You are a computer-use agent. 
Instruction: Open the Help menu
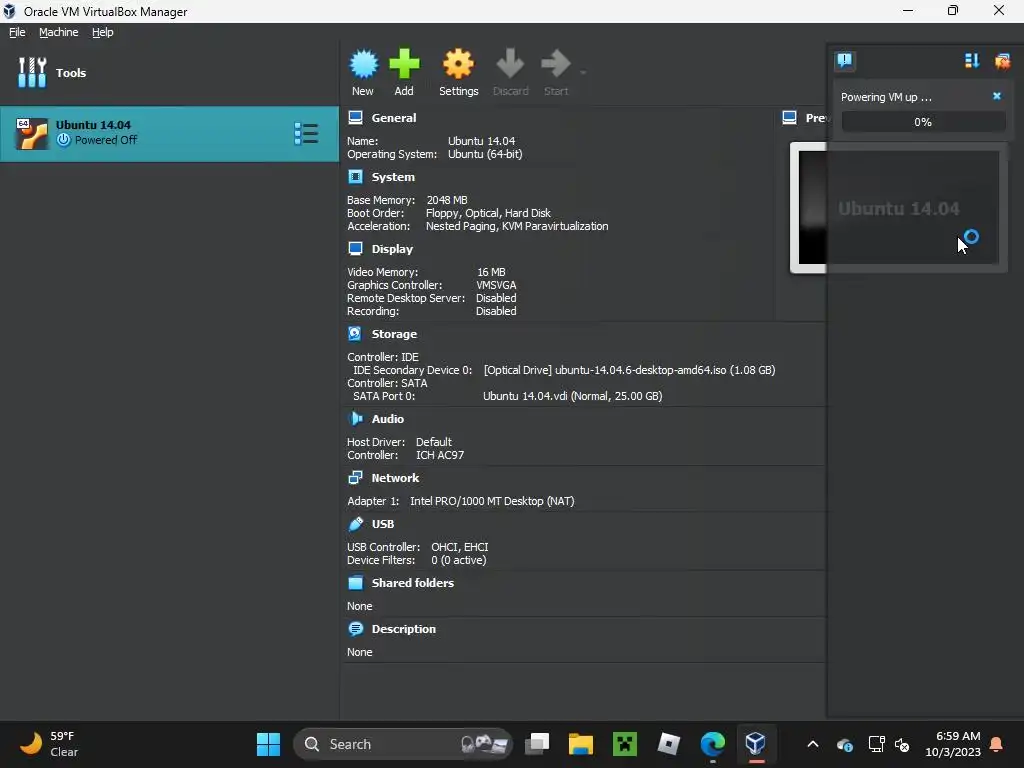click(103, 32)
